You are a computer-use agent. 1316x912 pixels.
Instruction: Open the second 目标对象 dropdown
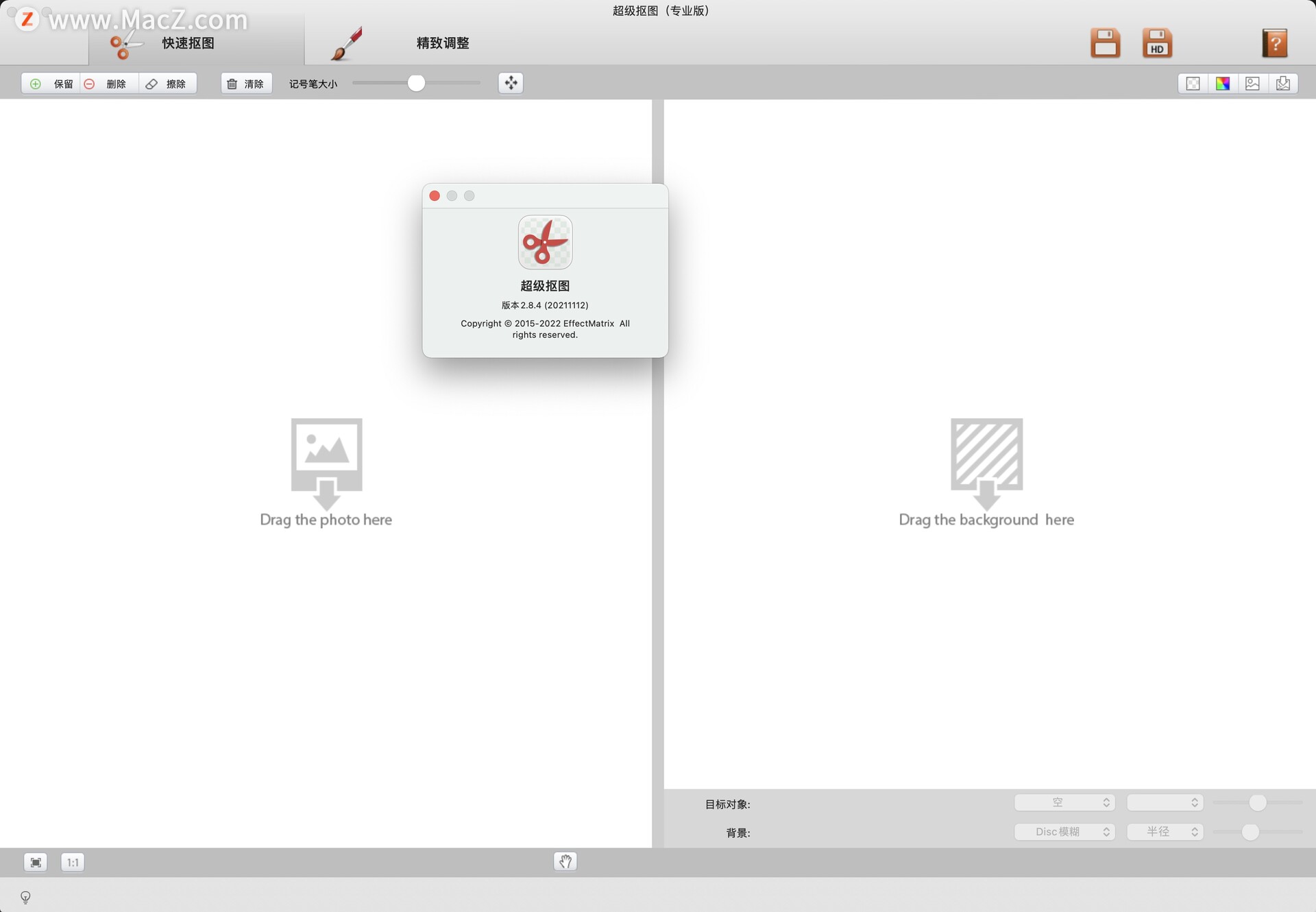1165,802
